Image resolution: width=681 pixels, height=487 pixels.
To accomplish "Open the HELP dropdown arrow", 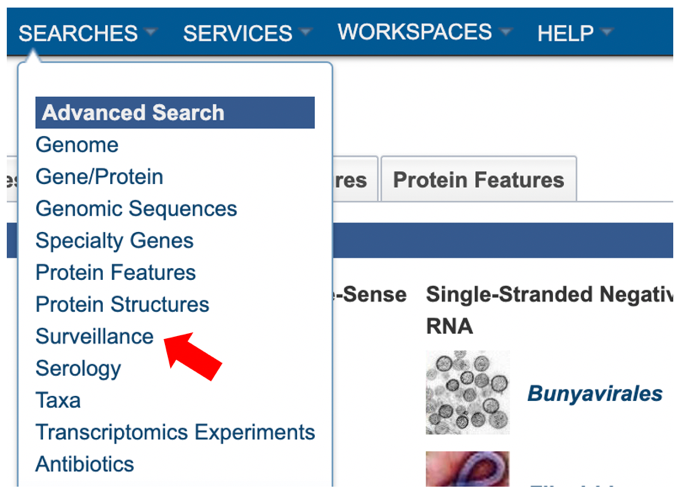I will click(x=606, y=32).
